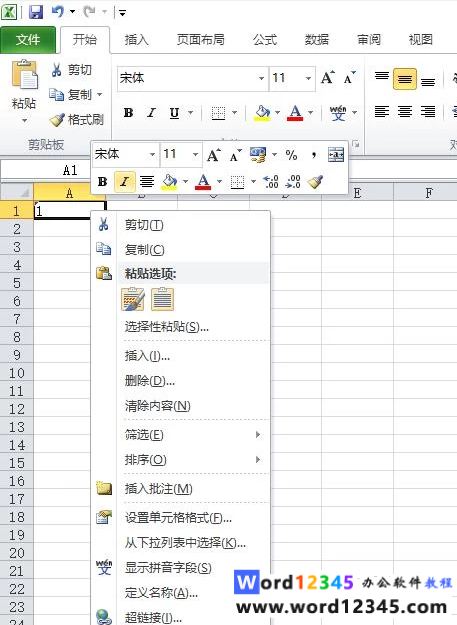Click the A1 name box field

click(46, 171)
